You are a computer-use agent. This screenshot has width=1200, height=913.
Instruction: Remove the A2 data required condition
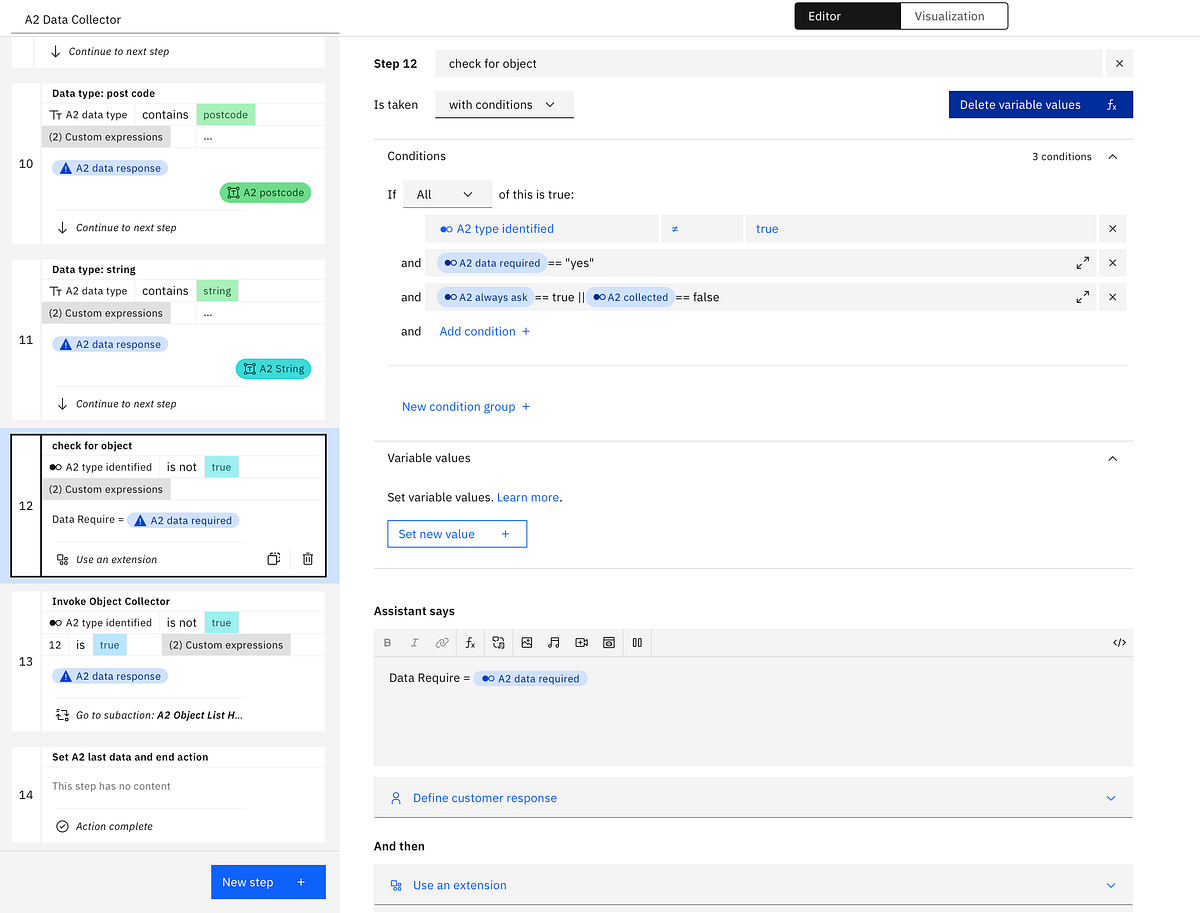pyautogui.click(x=1113, y=263)
